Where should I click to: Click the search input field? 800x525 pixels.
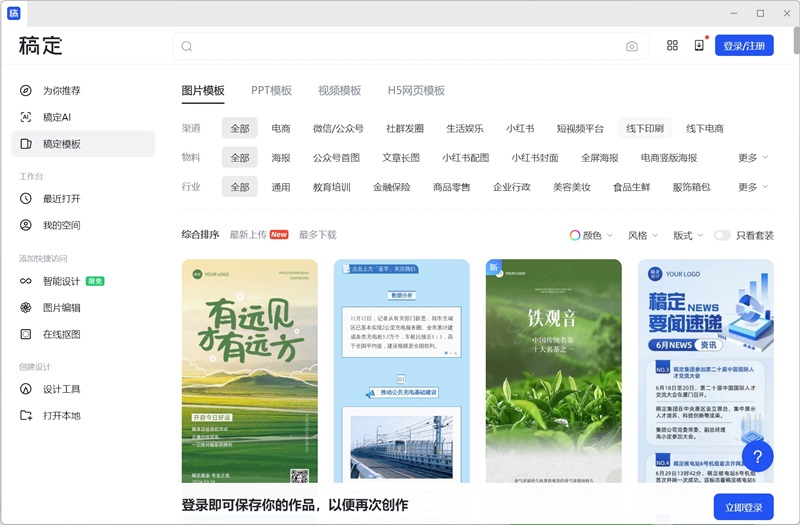pyautogui.click(x=410, y=46)
